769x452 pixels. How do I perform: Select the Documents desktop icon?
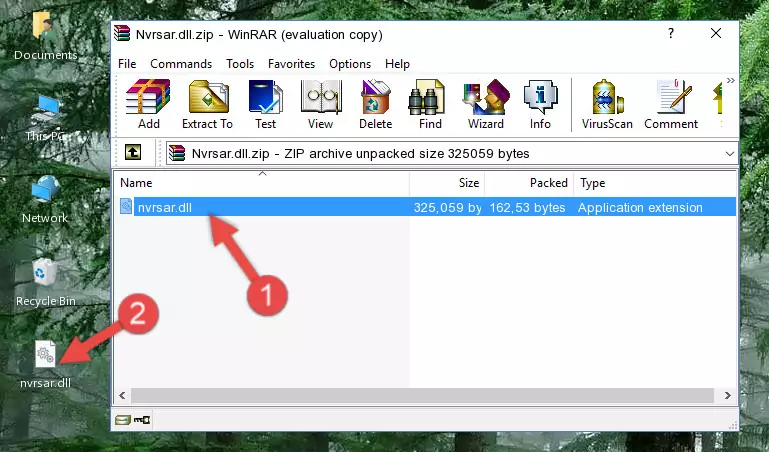(x=46, y=35)
